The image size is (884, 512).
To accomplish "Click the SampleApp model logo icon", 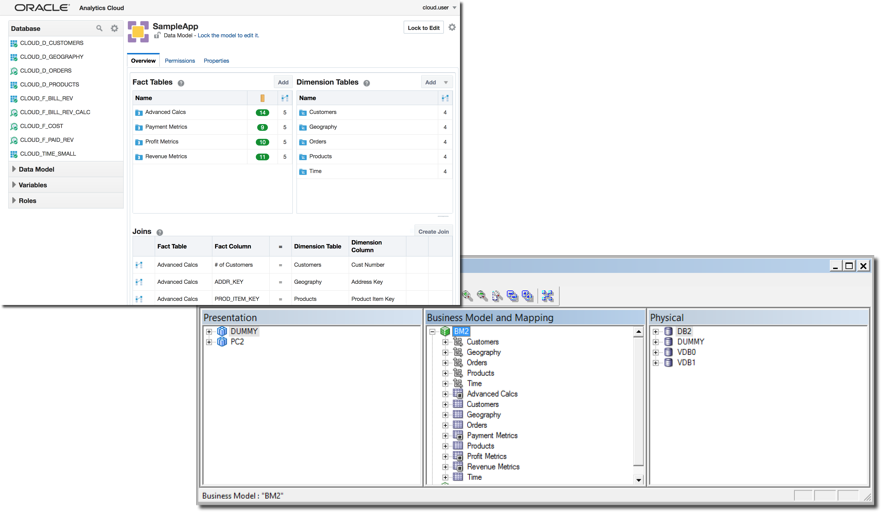I will pos(138,32).
